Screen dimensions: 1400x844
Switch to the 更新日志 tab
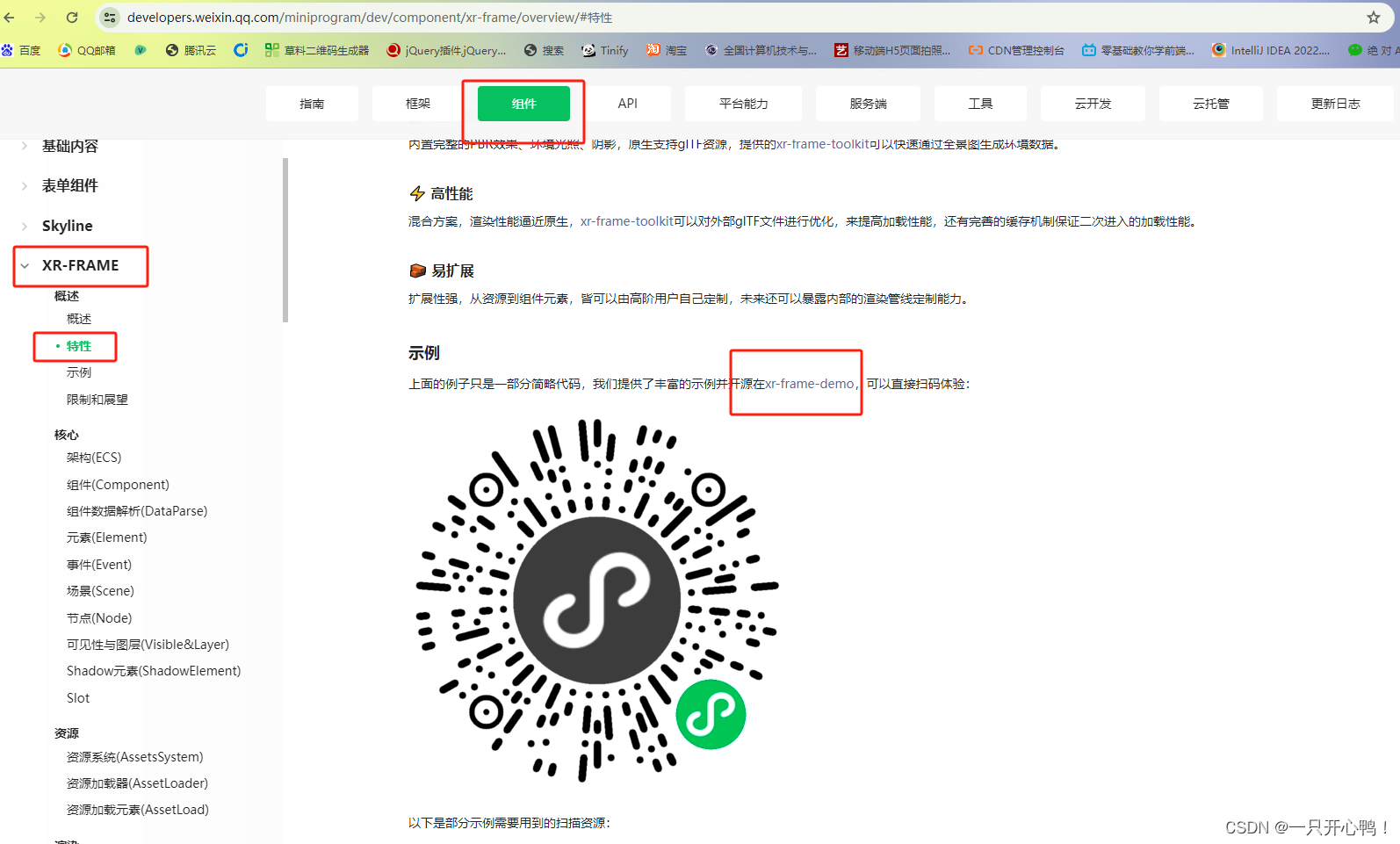[x=1335, y=104]
